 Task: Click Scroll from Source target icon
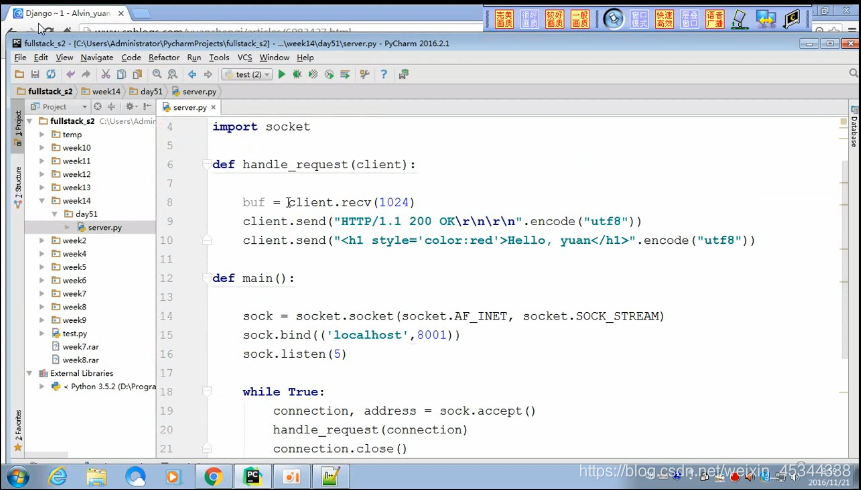[x=98, y=107]
